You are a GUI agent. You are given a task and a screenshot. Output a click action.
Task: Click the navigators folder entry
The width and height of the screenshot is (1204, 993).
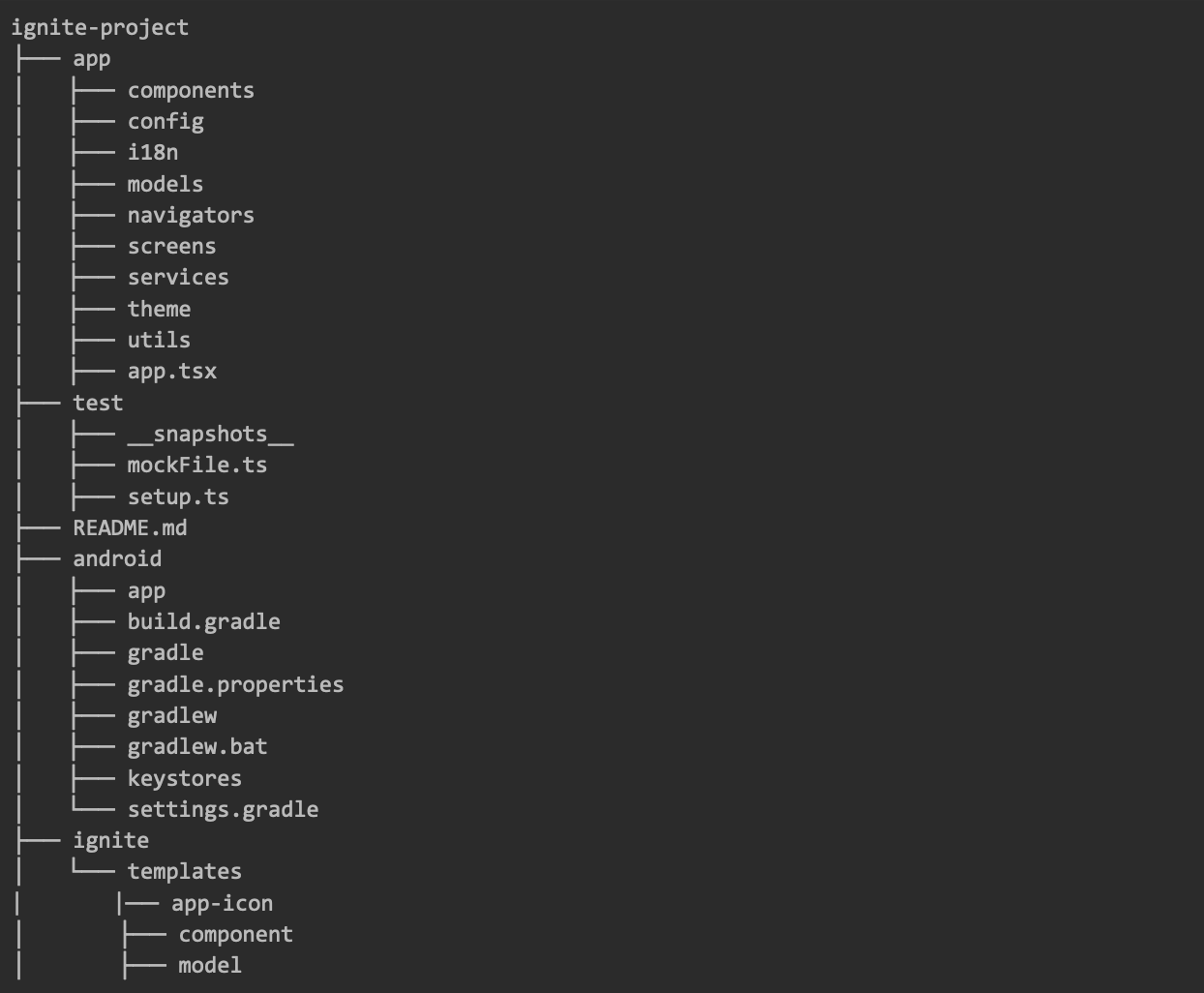191,216
